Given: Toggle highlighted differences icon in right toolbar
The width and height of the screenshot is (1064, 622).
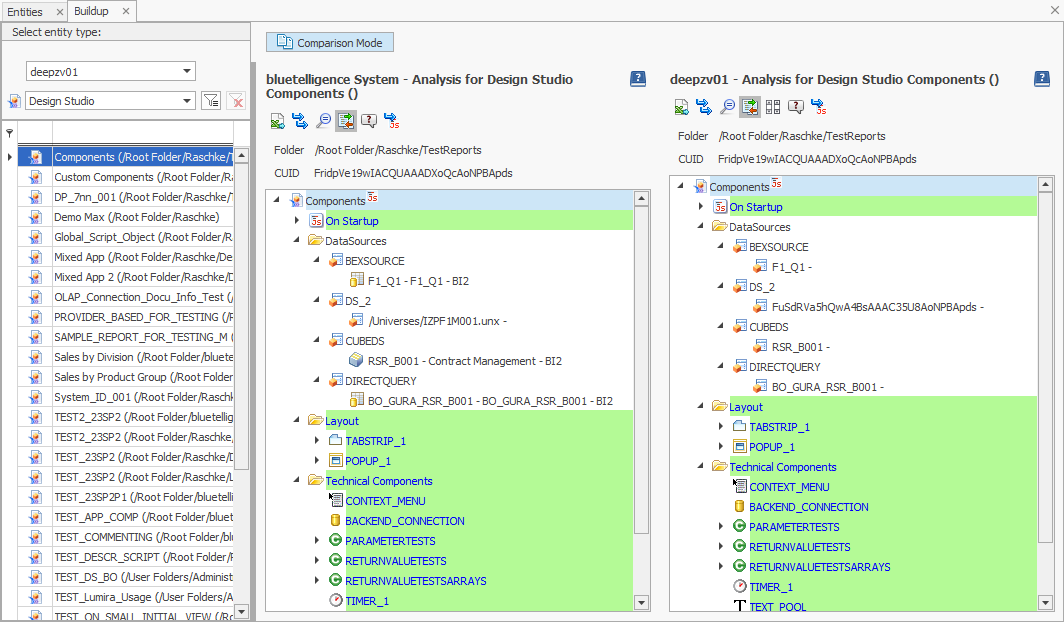Looking at the screenshot, I should [x=750, y=107].
